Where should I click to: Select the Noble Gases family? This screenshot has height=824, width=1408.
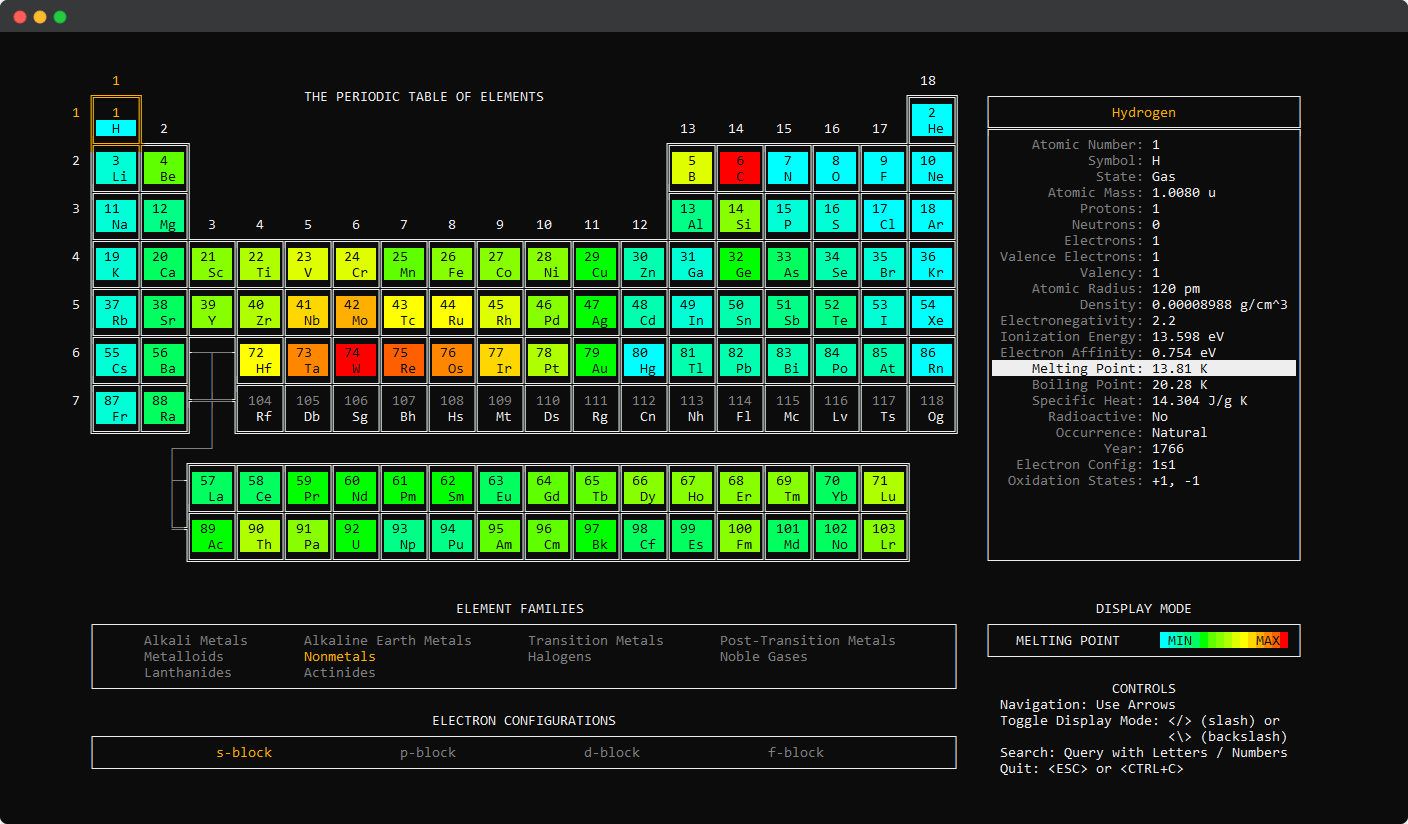[x=764, y=657]
